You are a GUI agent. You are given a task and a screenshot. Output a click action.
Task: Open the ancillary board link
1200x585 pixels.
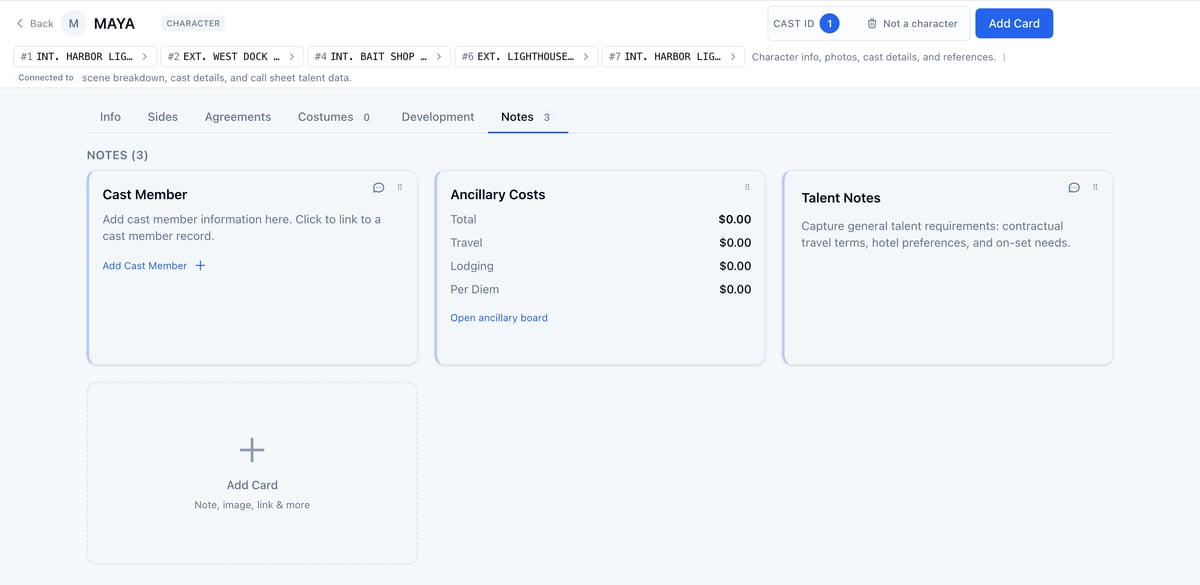click(499, 318)
